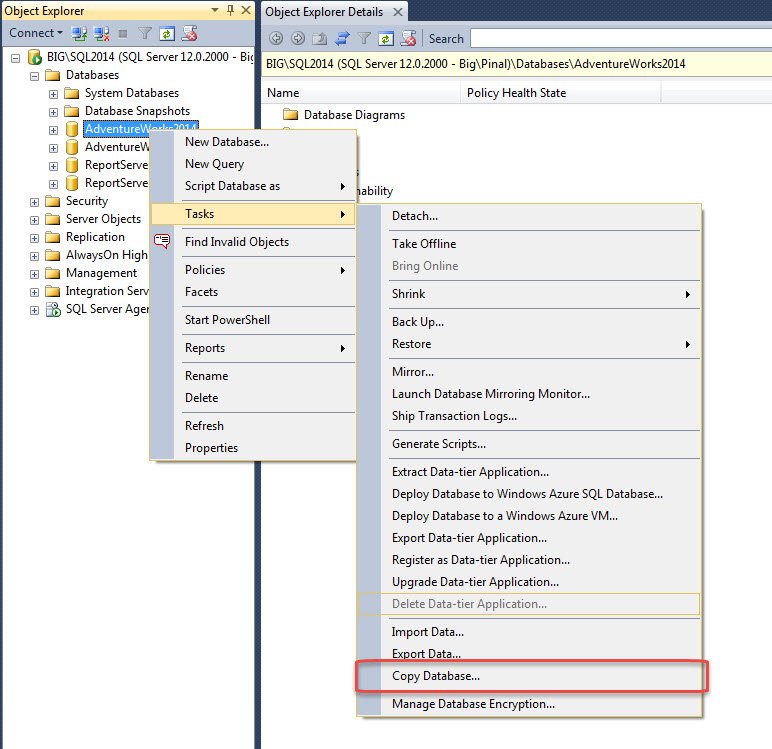Choose New Query from context menu
Viewport: 772px width, 749px height.
(x=253, y=163)
